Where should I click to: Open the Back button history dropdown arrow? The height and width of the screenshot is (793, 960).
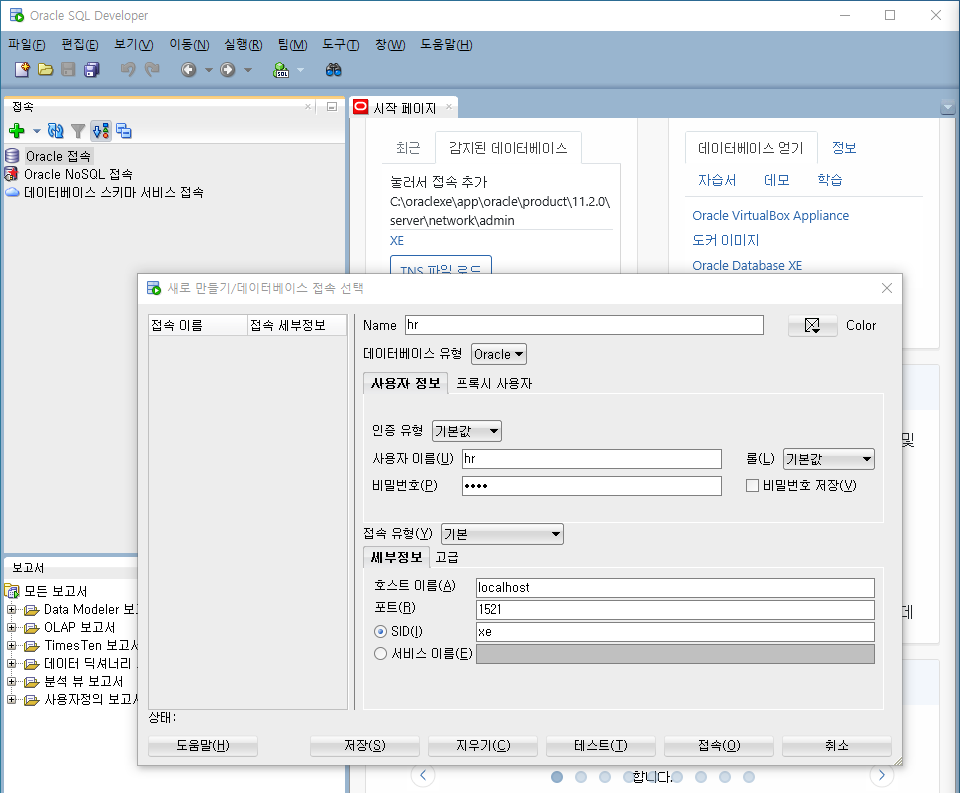209,70
